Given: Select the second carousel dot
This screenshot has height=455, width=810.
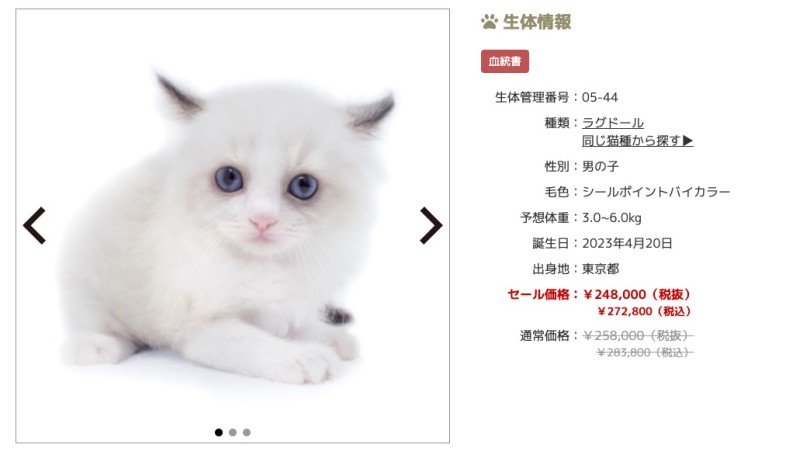Looking at the screenshot, I should (232, 432).
